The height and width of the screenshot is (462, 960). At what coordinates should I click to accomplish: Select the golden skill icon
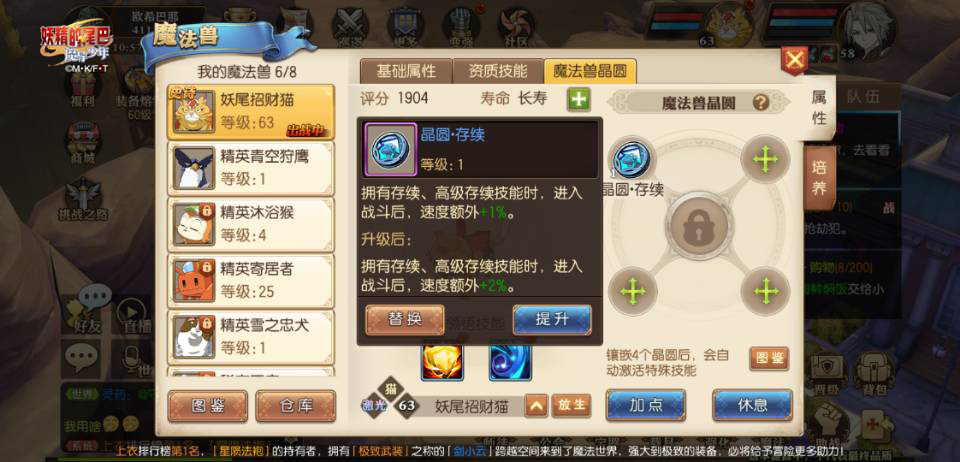click(x=442, y=362)
